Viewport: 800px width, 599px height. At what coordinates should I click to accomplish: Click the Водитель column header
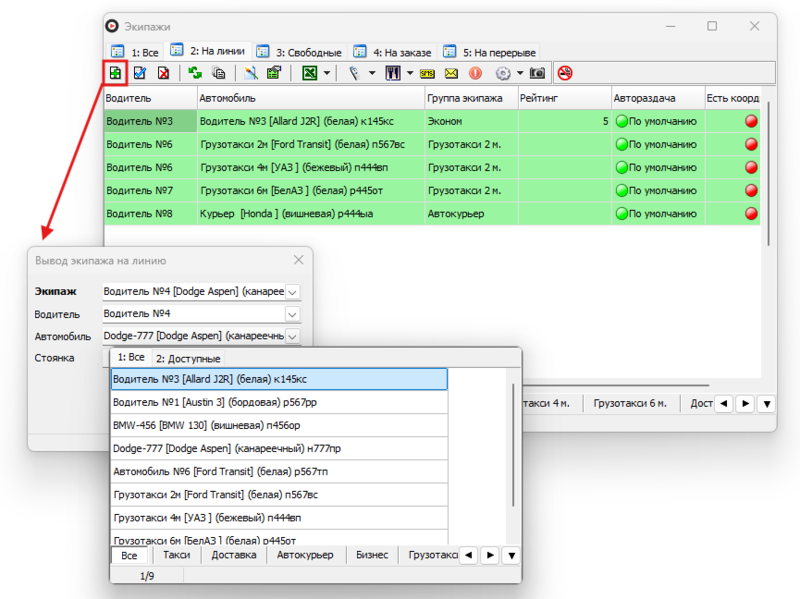pyautogui.click(x=151, y=98)
